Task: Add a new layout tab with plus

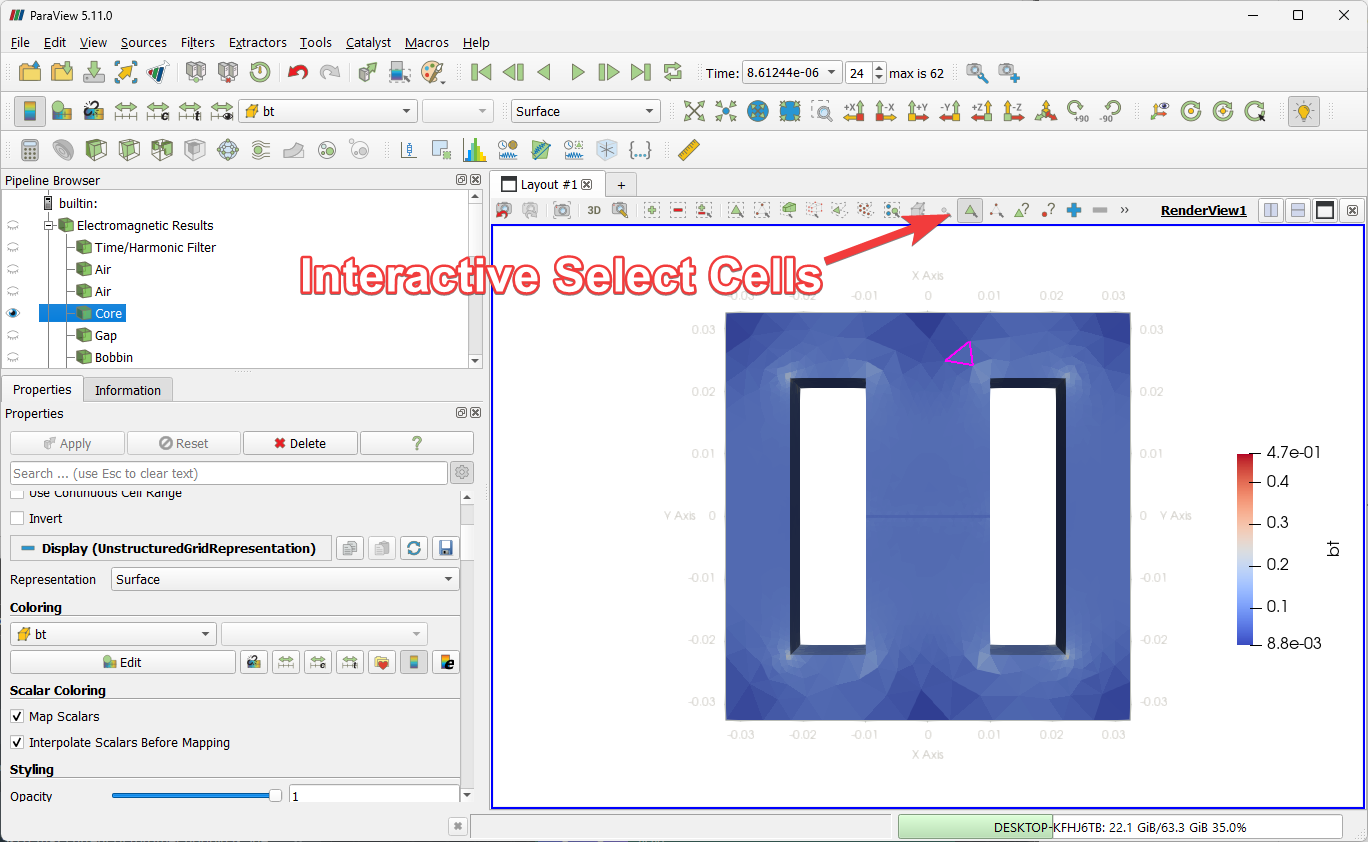Action: click(621, 185)
